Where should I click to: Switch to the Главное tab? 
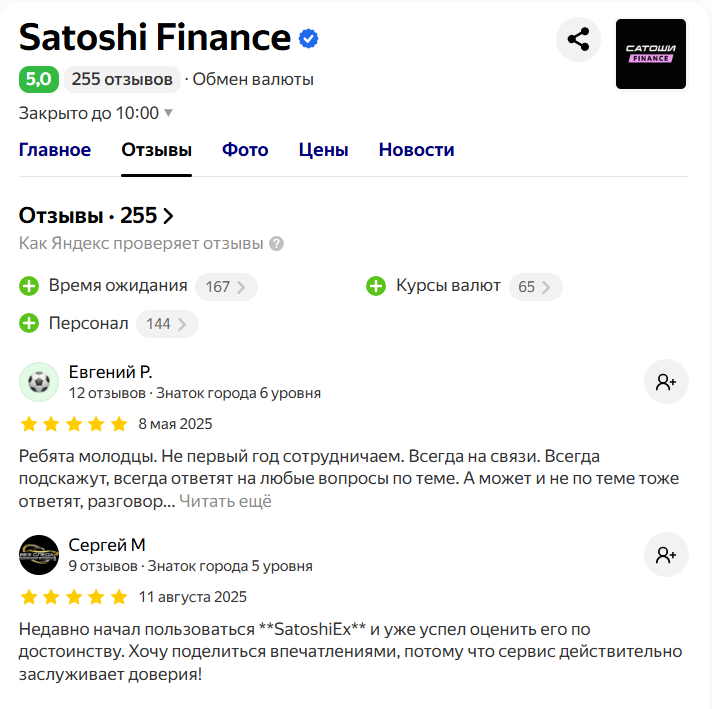point(55,150)
